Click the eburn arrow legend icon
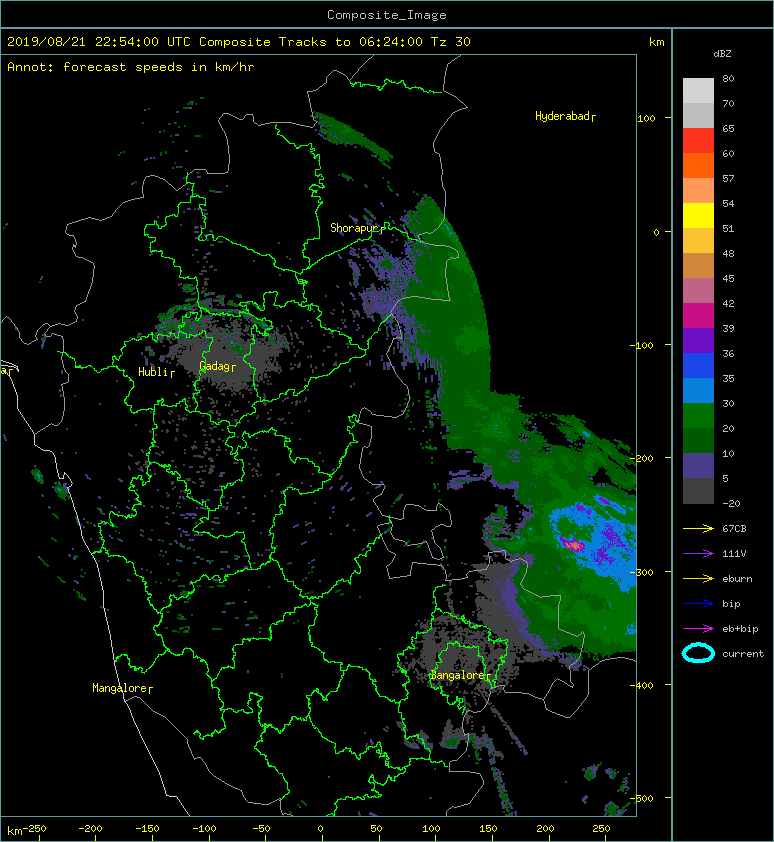The height and width of the screenshot is (842, 774). (x=698, y=578)
